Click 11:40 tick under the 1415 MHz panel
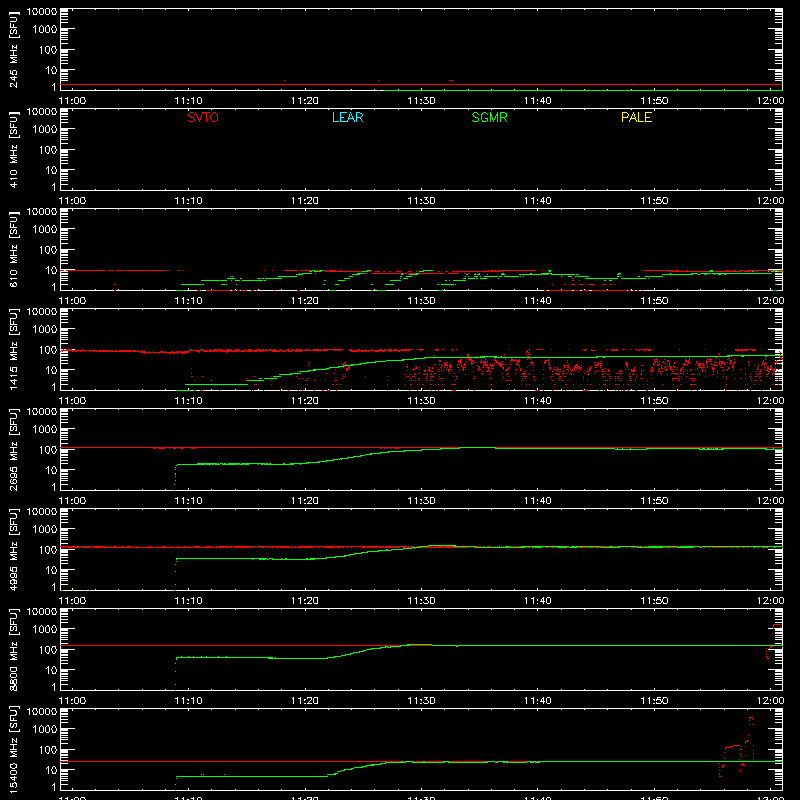 pyautogui.click(x=538, y=401)
